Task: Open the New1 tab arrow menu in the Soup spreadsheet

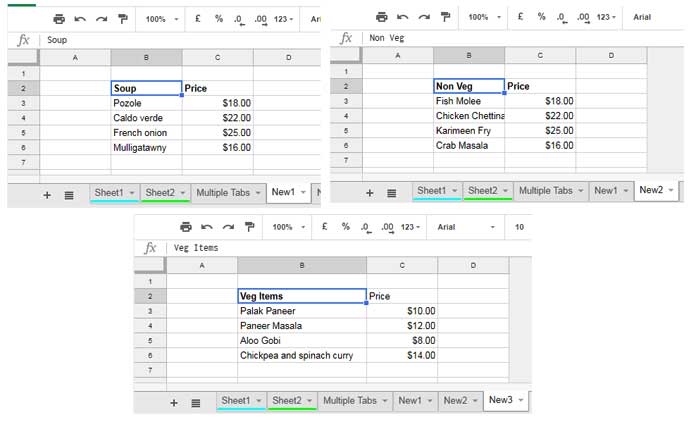Action: point(303,193)
